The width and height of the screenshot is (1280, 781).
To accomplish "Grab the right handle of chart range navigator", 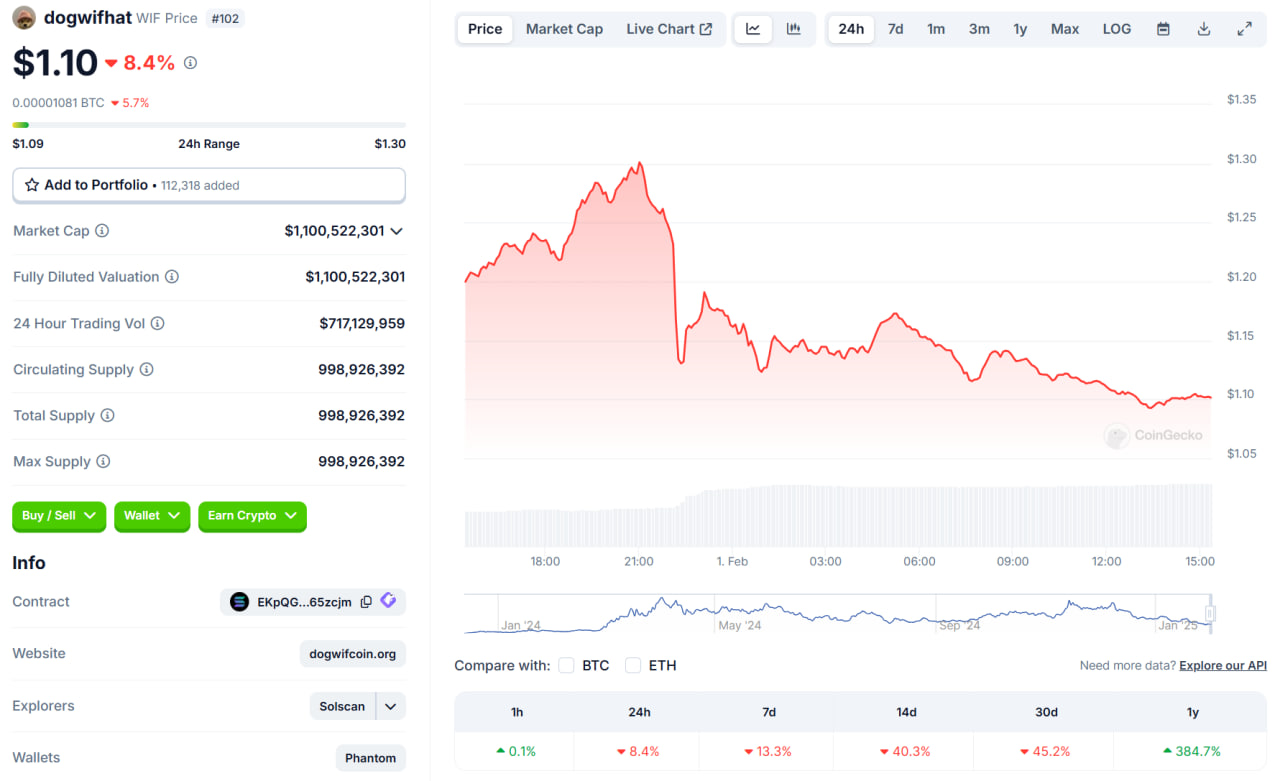I will (1210, 614).
